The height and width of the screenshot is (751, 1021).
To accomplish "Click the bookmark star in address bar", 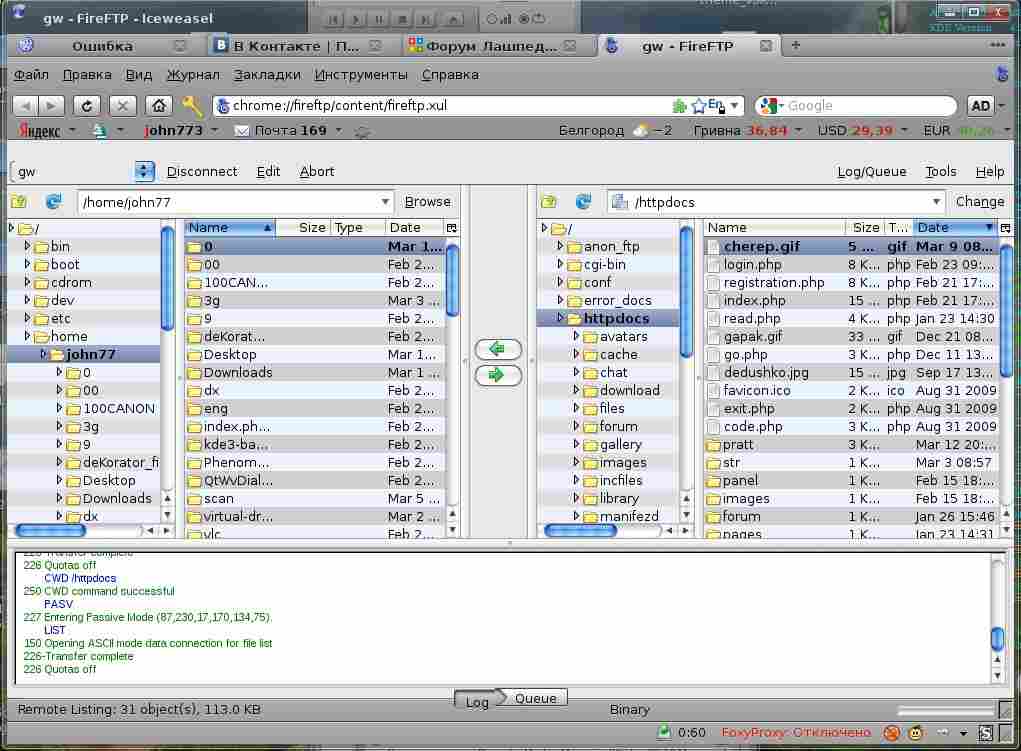I will [699, 106].
